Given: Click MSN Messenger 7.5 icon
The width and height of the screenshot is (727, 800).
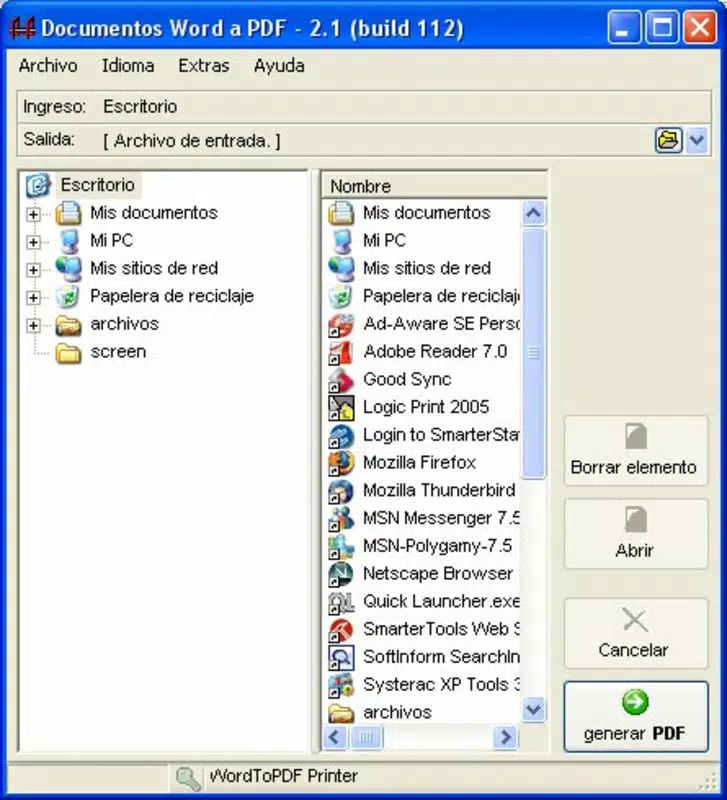Looking at the screenshot, I should pyautogui.click(x=341, y=519).
